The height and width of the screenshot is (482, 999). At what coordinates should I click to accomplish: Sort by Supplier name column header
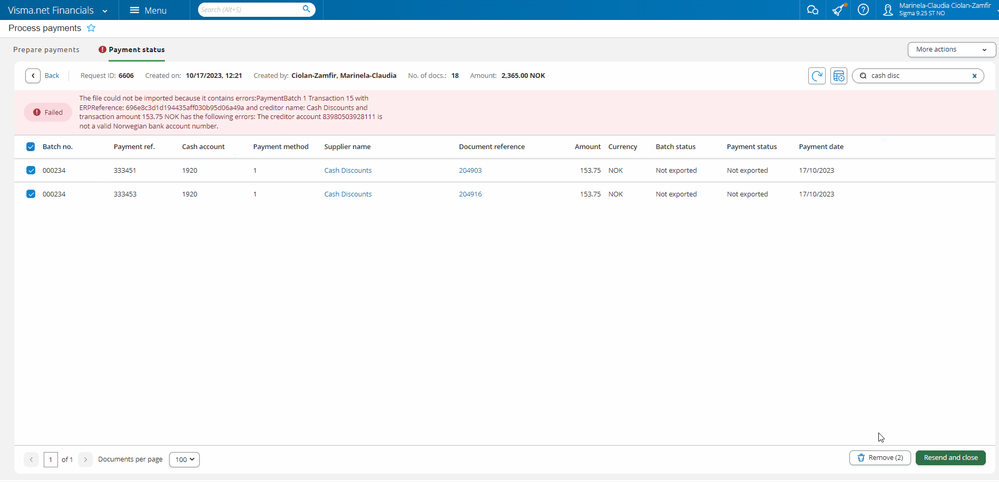tap(347, 146)
